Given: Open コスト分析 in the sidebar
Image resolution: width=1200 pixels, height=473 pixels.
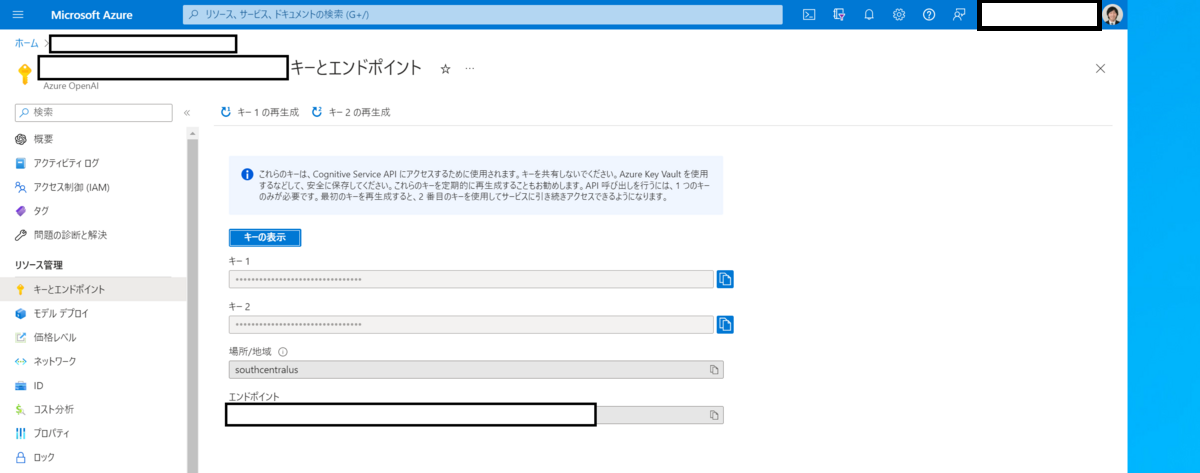Looking at the screenshot, I should click(93, 409).
